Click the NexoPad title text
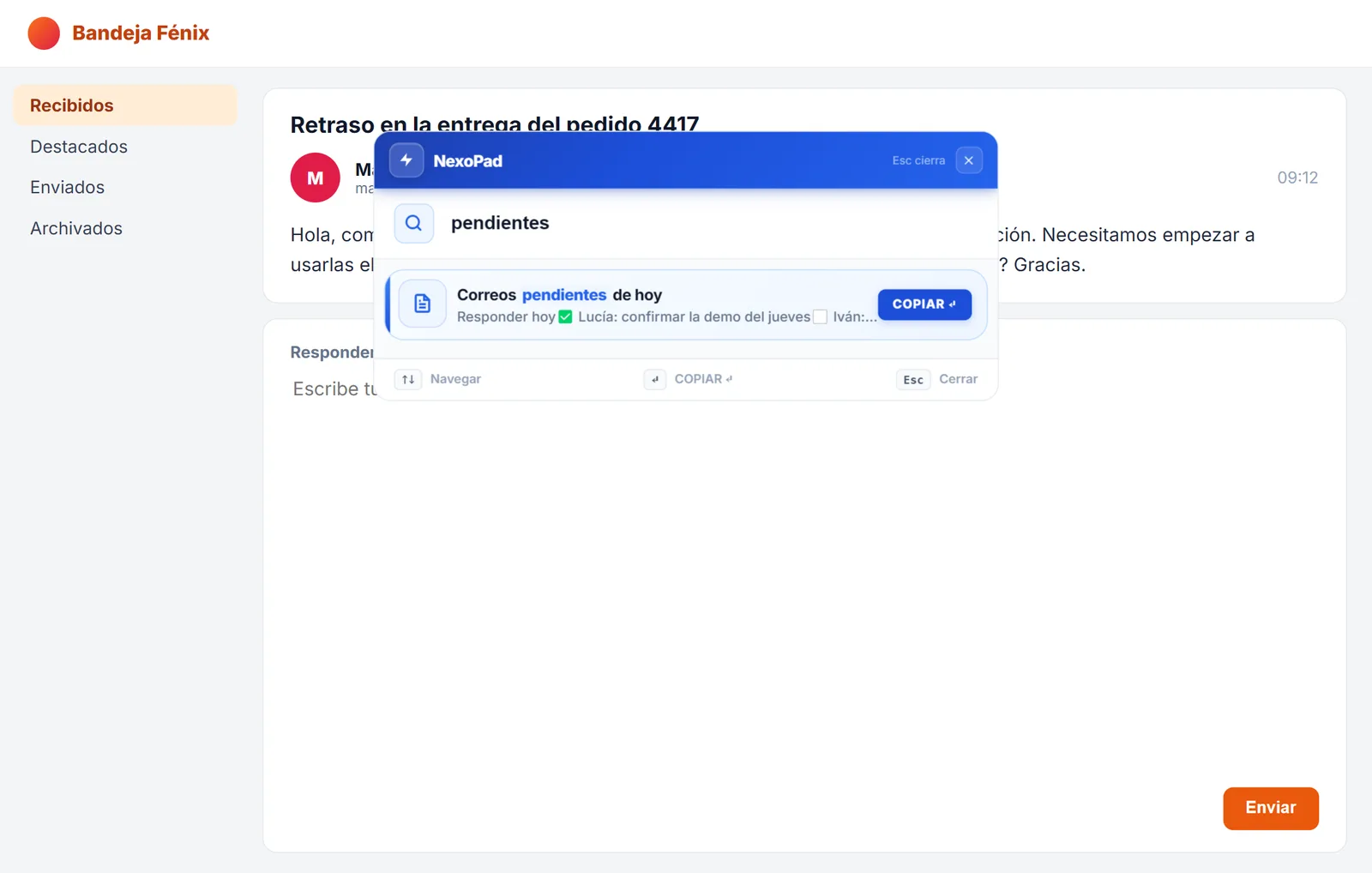Image resolution: width=1372 pixels, height=873 pixels. [467, 161]
